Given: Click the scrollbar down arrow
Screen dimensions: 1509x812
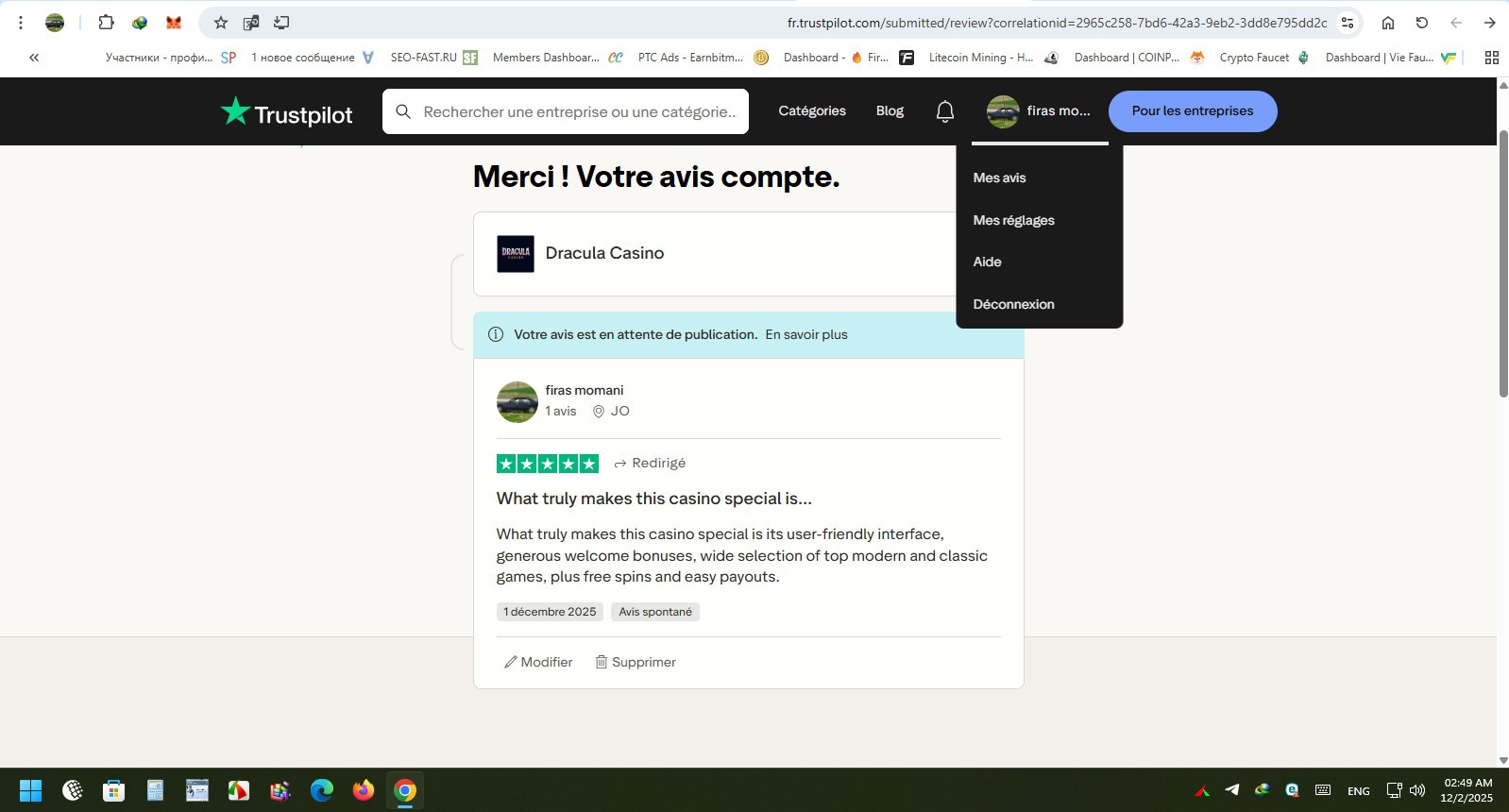Looking at the screenshot, I should click(1502, 760).
